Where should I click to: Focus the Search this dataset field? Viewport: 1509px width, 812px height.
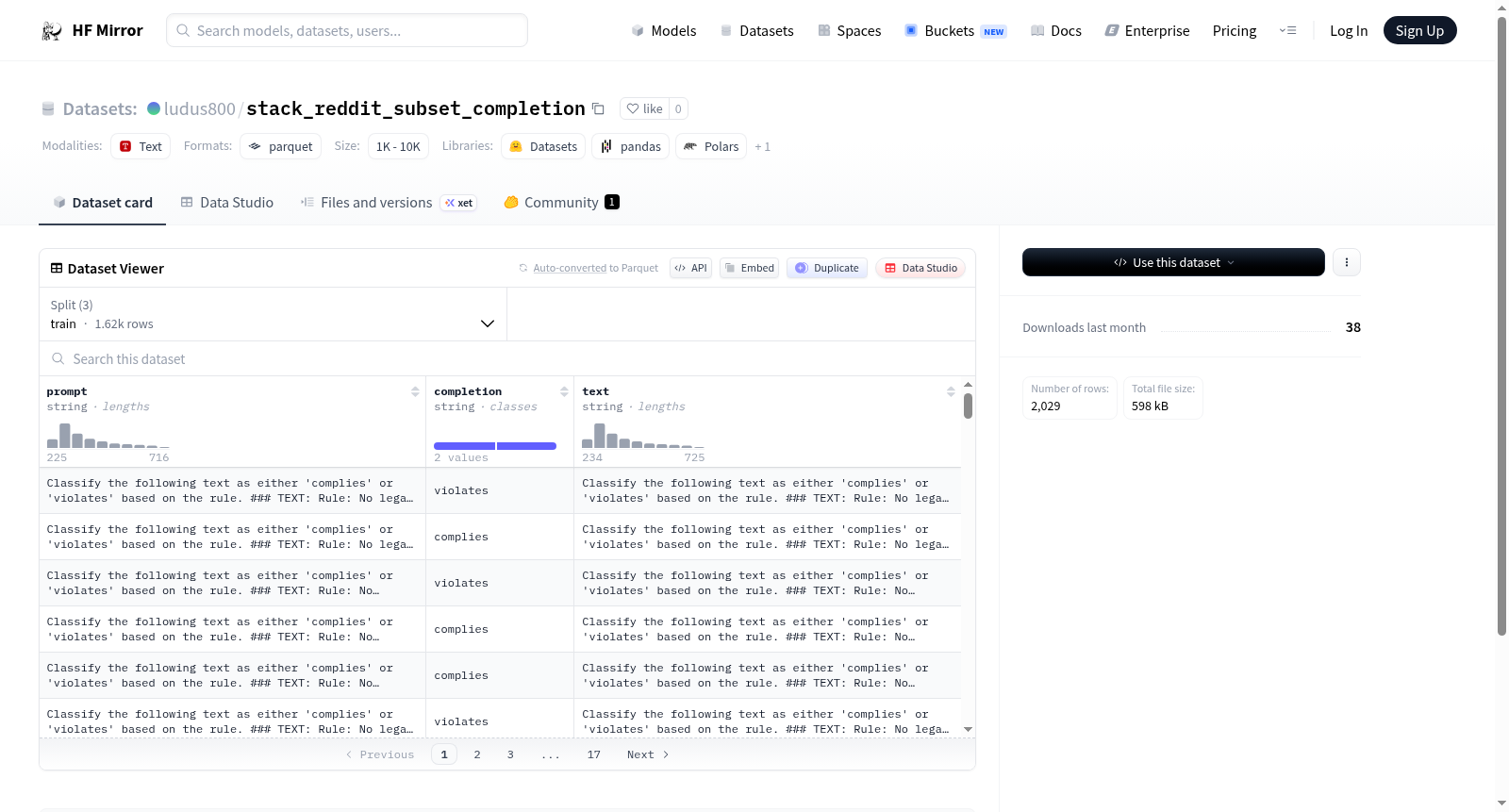[x=507, y=358]
